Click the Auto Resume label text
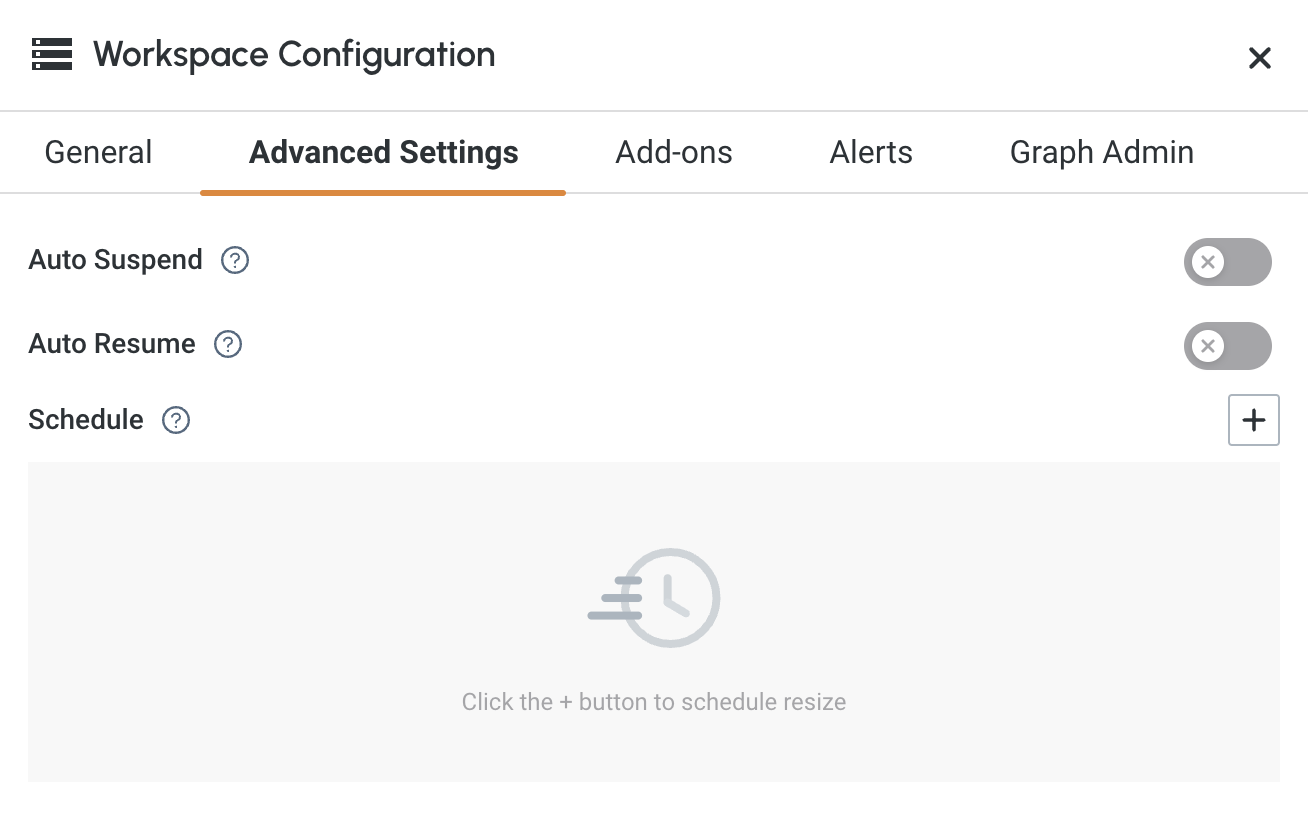Viewport: 1308px width, 816px height. [112, 344]
